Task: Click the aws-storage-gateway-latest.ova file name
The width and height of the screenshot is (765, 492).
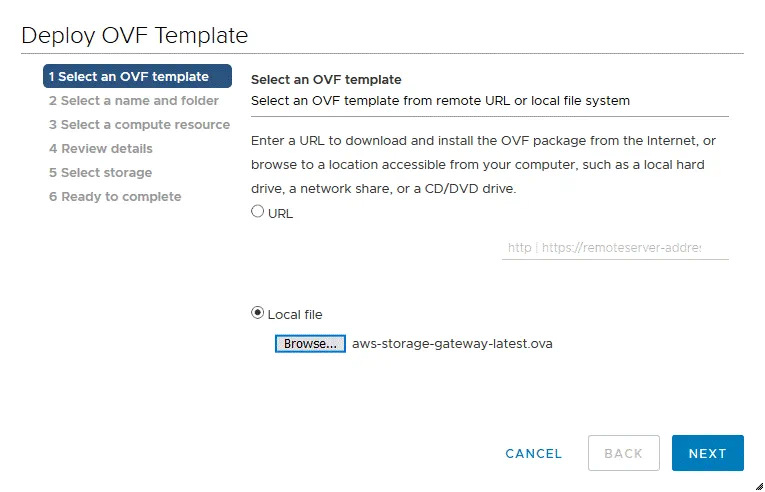Action: click(x=452, y=344)
